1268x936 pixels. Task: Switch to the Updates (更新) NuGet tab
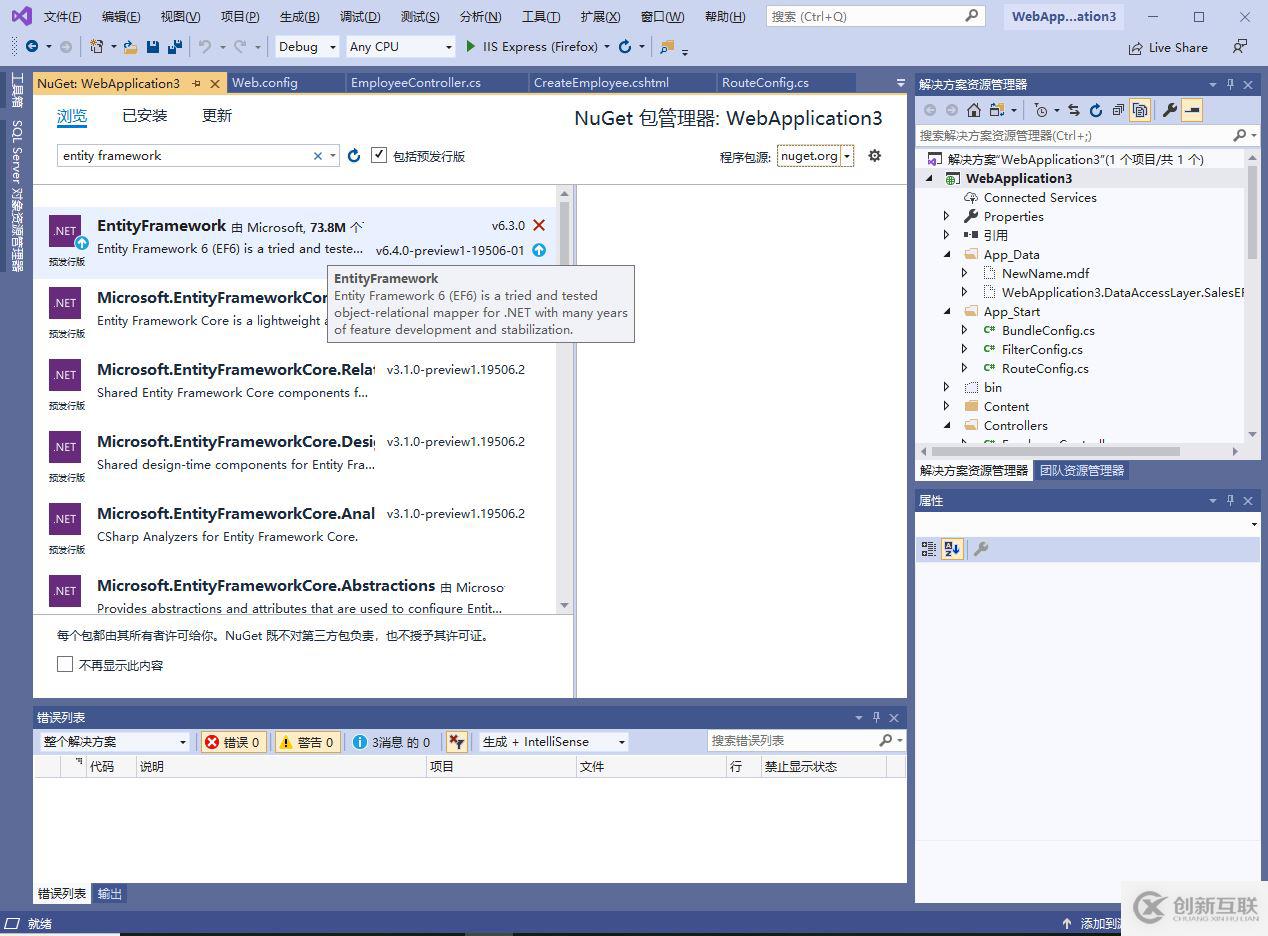[x=217, y=116]
